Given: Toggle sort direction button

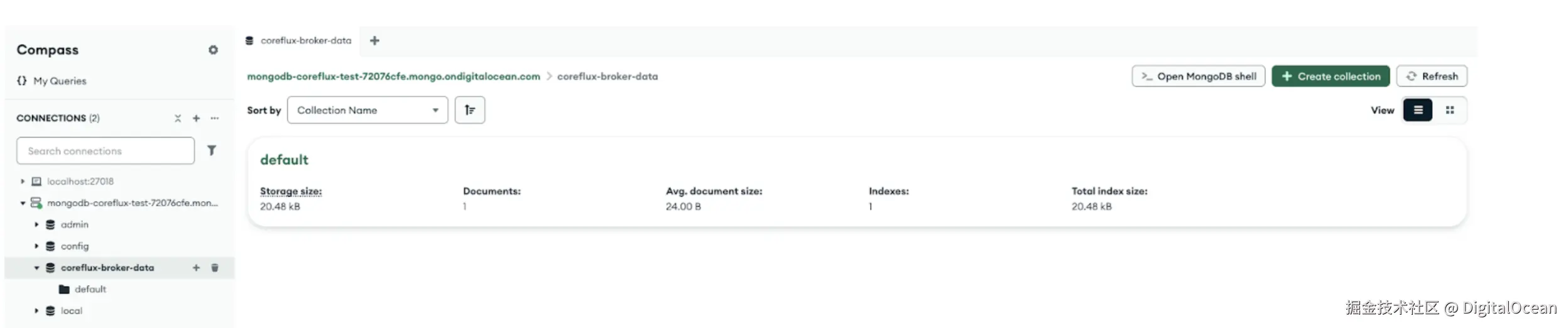Looking at the screenshot, I should click(470, 110).
